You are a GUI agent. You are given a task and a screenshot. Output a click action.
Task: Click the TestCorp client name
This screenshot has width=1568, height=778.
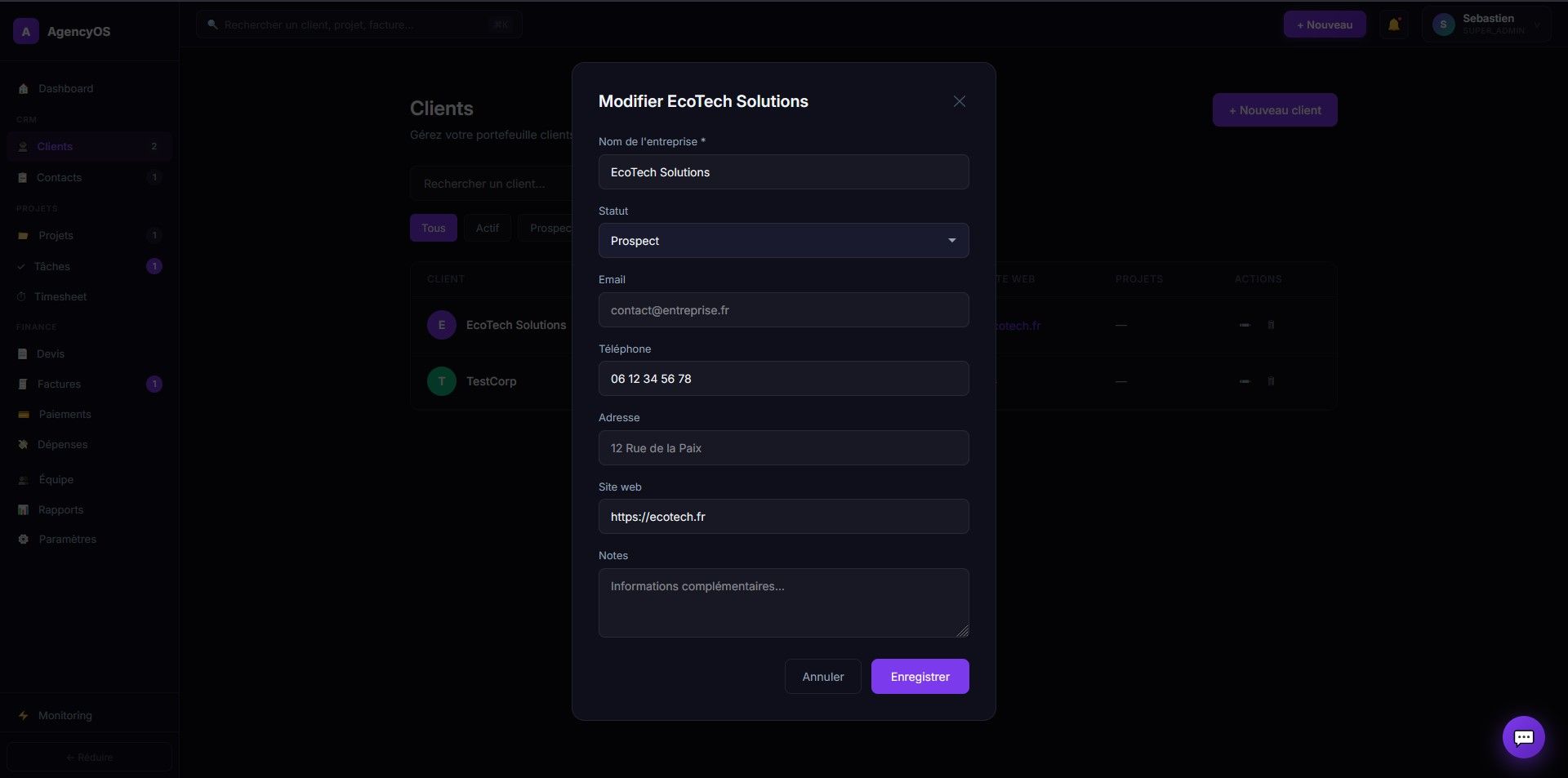click(x=491, y=381)
